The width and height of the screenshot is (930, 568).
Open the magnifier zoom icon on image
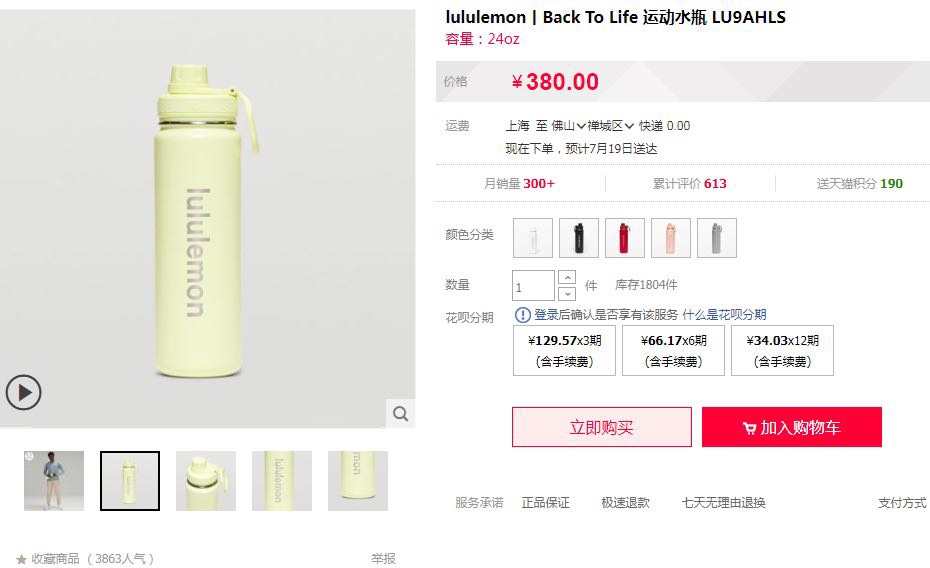[x=401, y=413]
